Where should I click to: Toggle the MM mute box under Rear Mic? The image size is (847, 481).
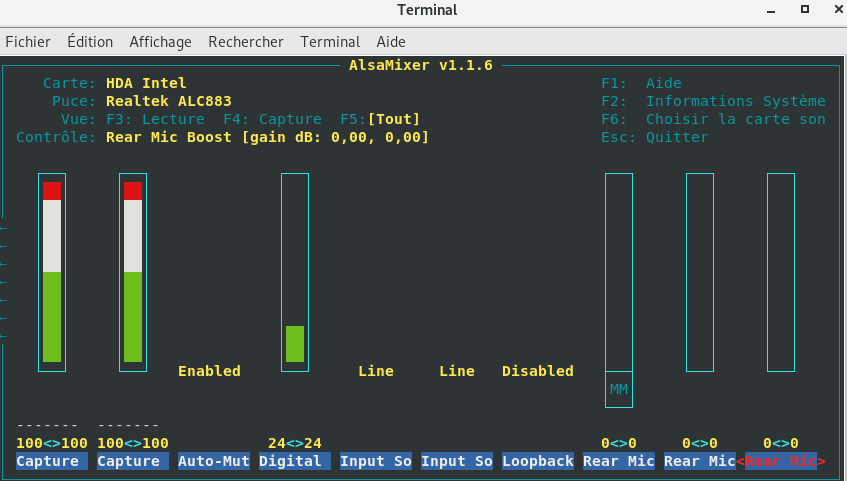tap(619, 389)
